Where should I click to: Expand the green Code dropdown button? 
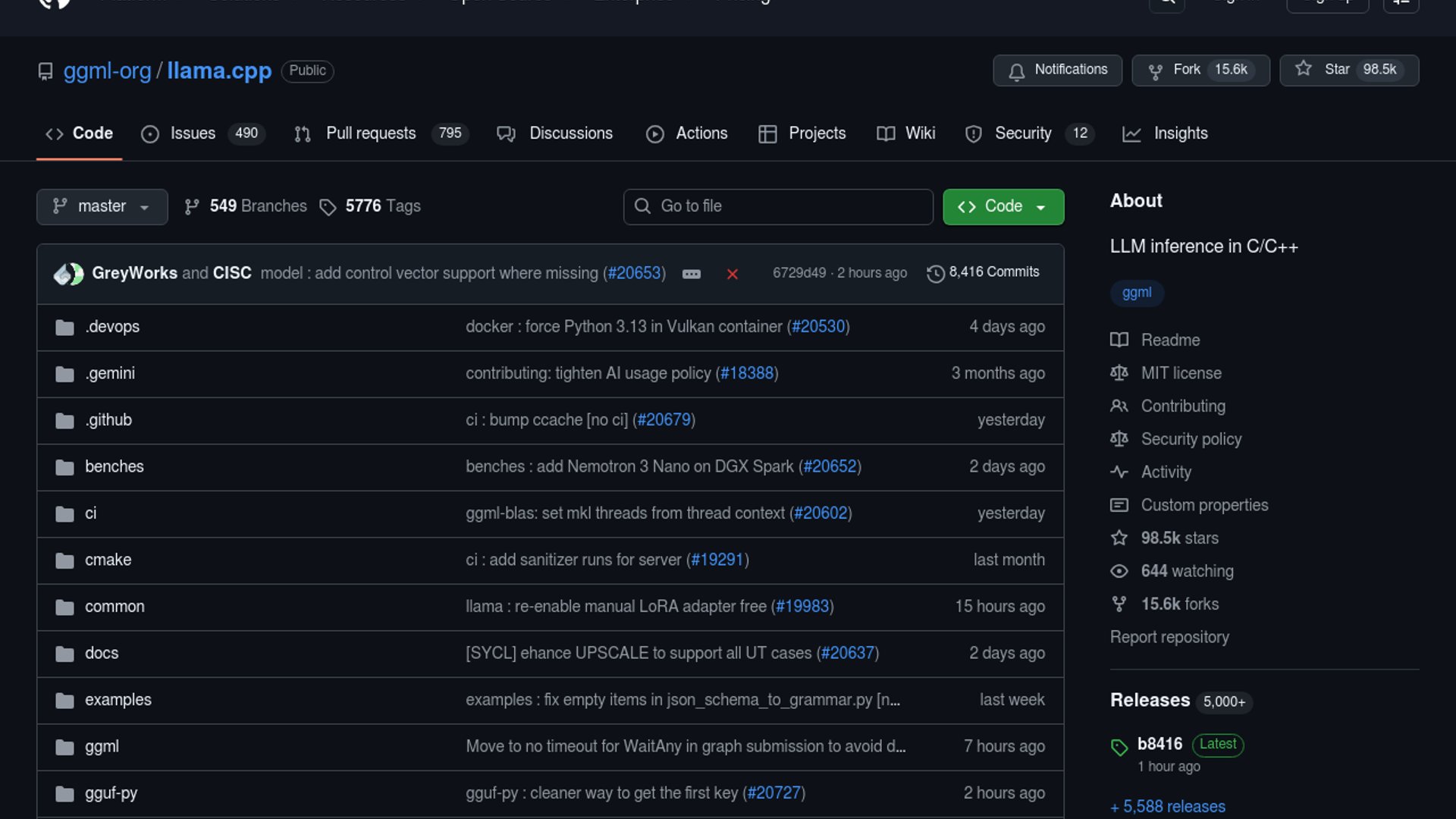[1003, 206]
